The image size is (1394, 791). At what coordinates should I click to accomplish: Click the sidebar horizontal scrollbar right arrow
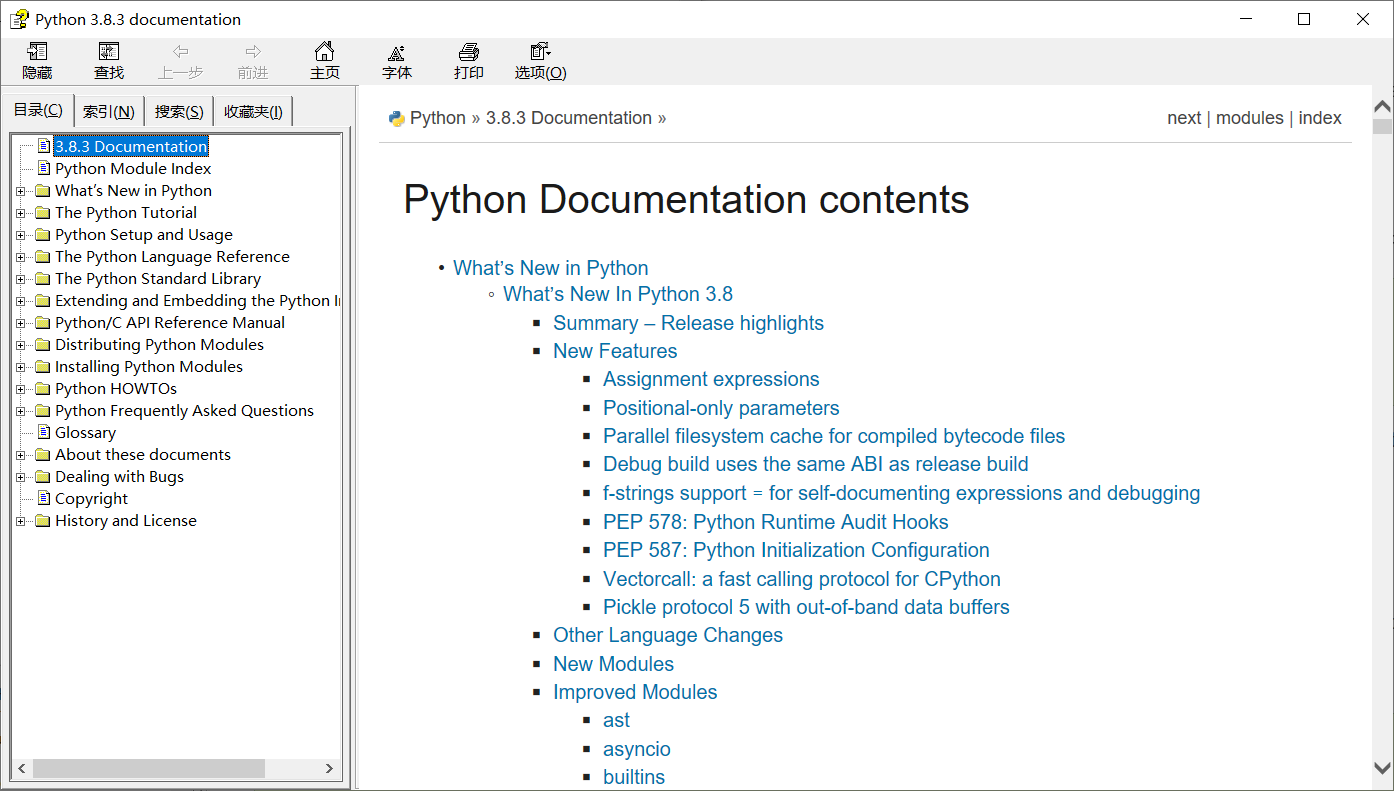(x=330, y=768)
